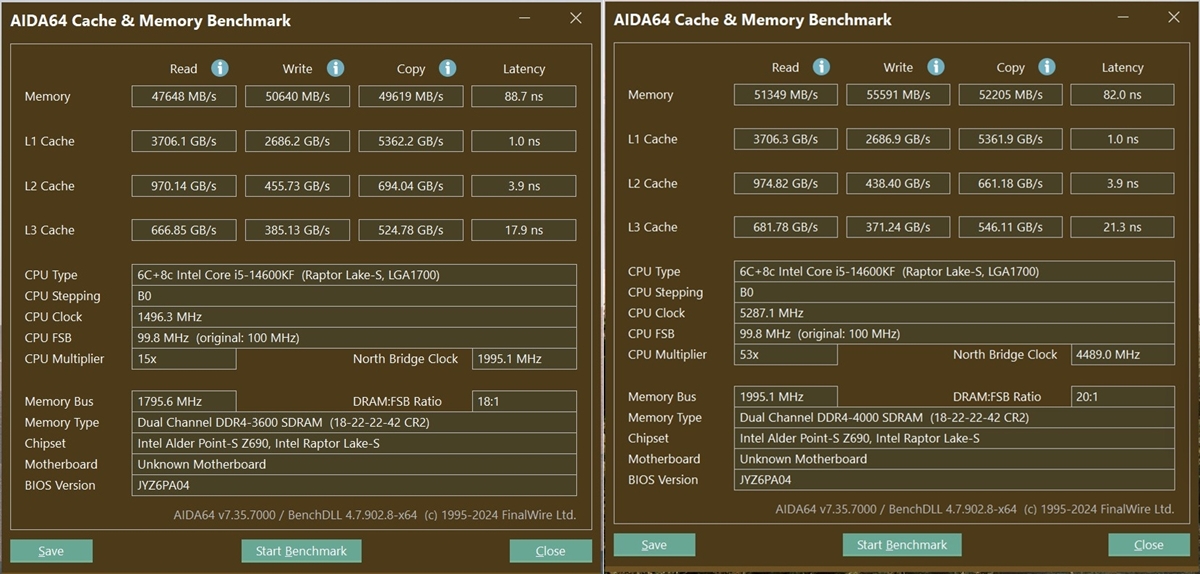The height and width of the screenshot is (574, 1200).
Task: Click Copy info icon in right window
Action: pos(1047,67)
